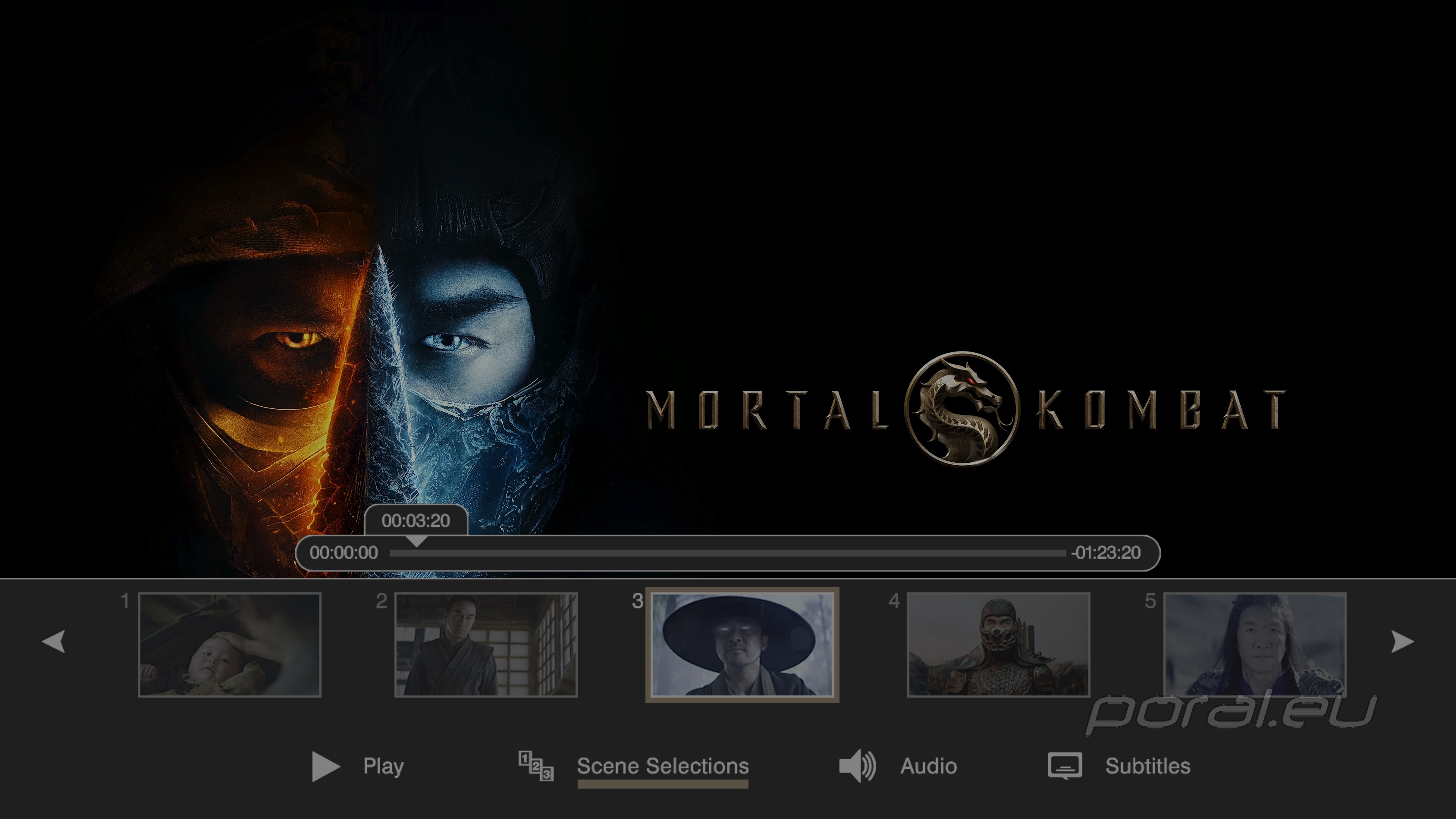Viewport: 1456px width, 819px height.
Task: Click the elapsed time 00:00:00
Action: coord(344,553)
